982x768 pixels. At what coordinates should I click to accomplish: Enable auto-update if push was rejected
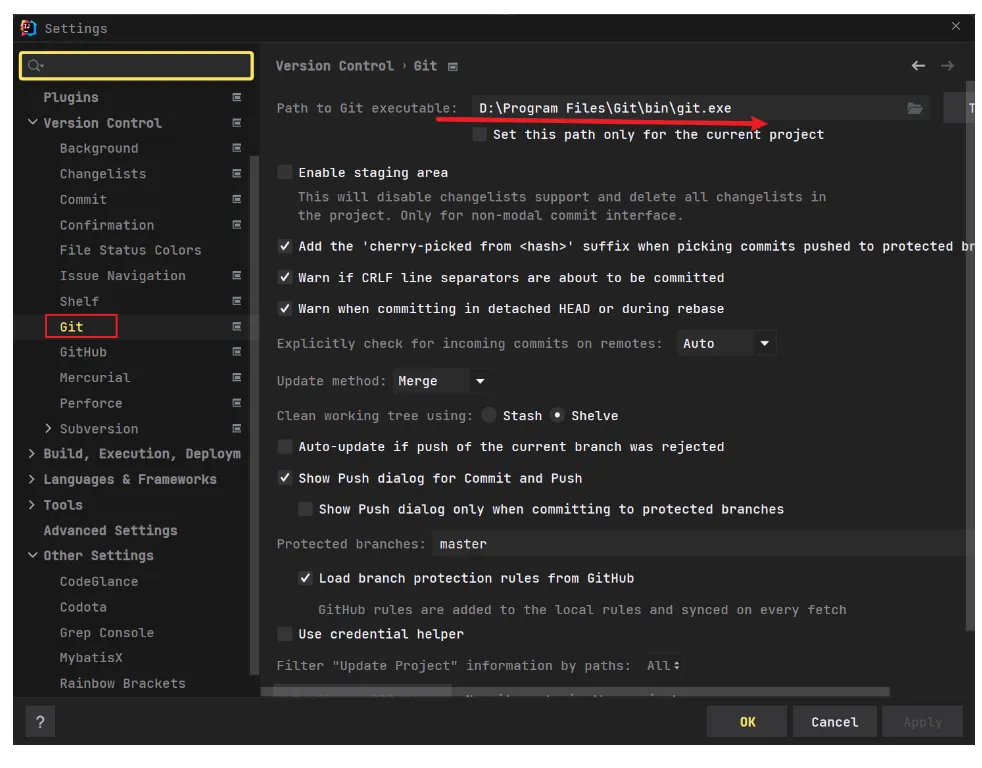pyautogui.click(x=285, y=447)
